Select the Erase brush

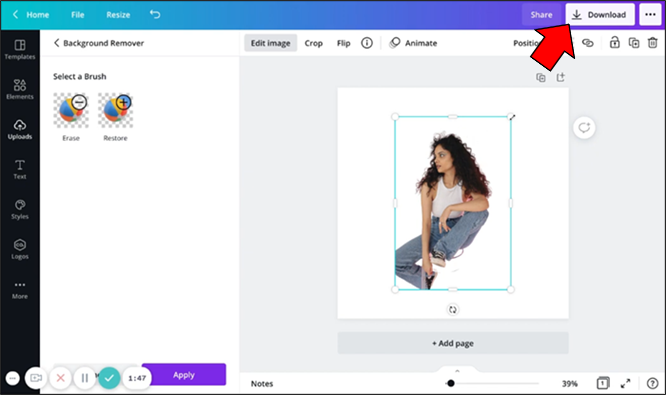[x=71, y=111]
